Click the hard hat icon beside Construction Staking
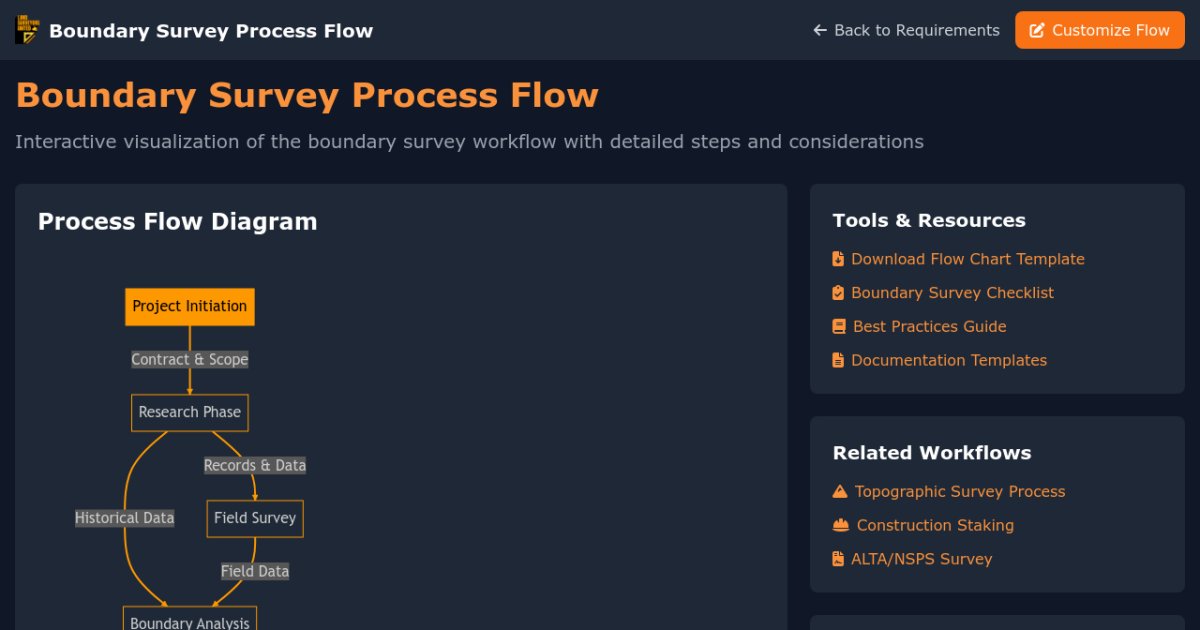Image resolution: width=1200 pixels, height=630 pixels. [x=841, y=525]
